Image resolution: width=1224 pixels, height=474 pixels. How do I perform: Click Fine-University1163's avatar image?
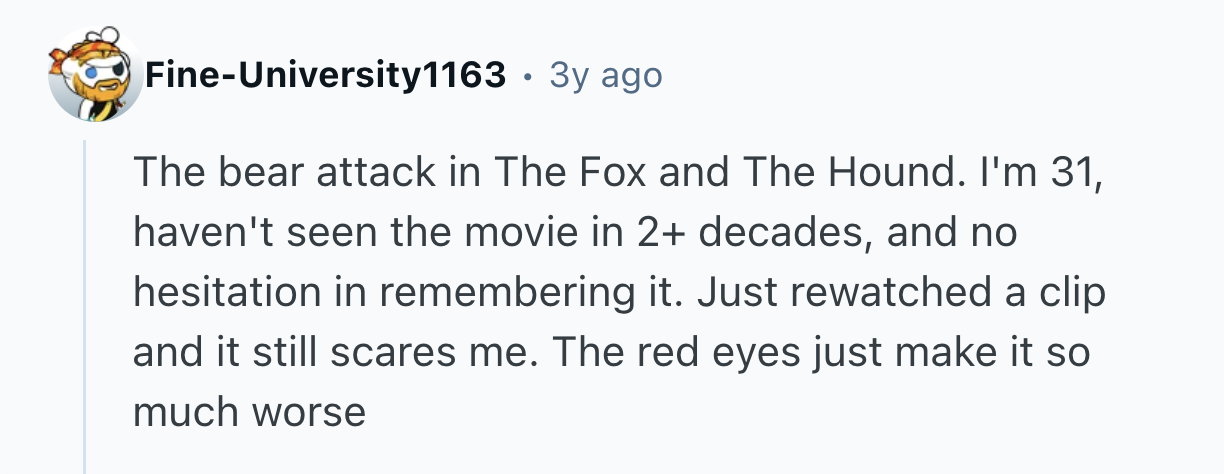97,75
